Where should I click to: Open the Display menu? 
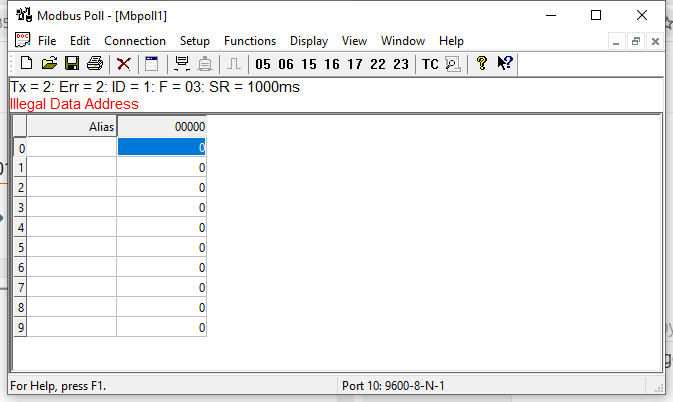[x=309, y=41]
